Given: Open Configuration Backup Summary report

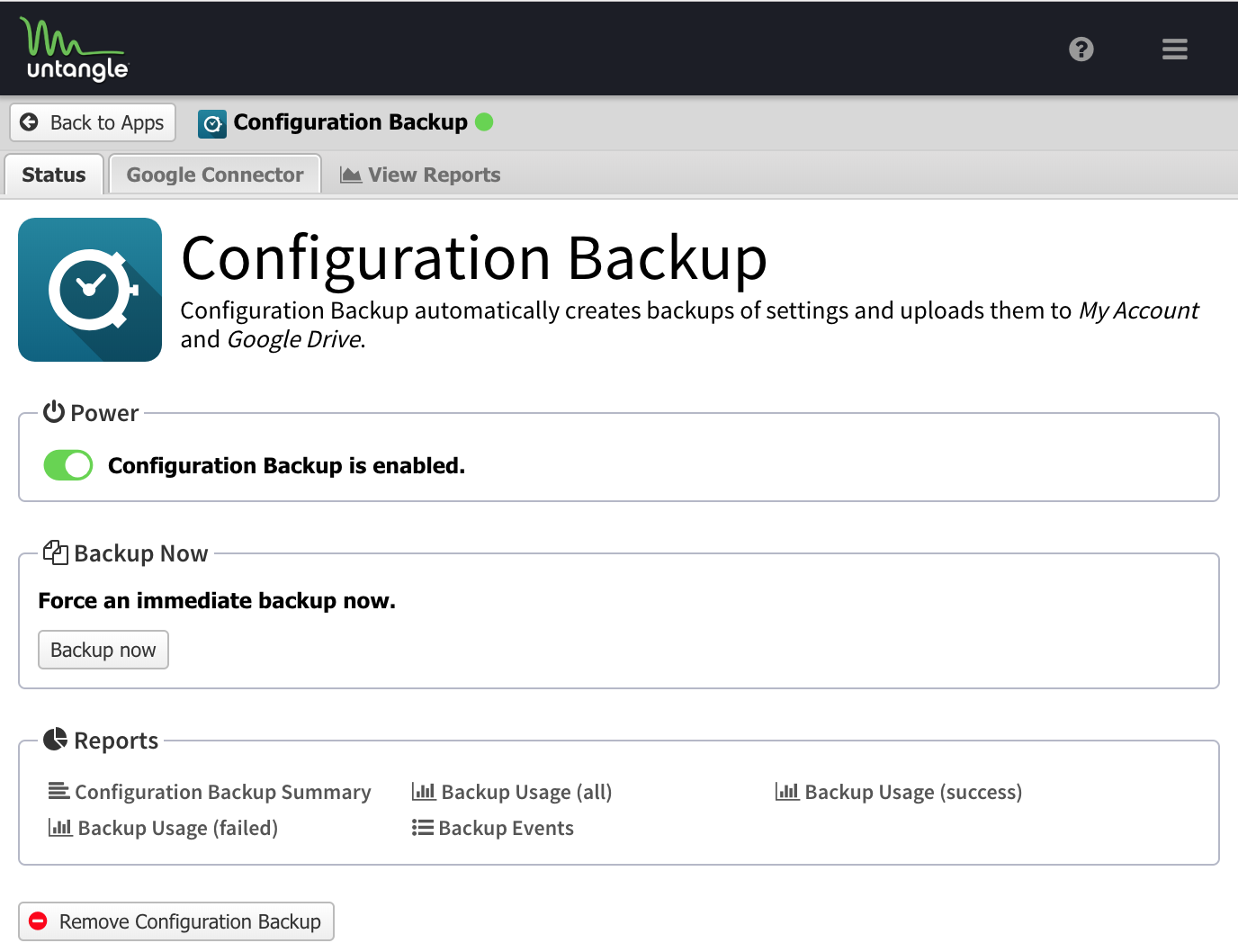Looking at the screenshot, I should (210, 792).
